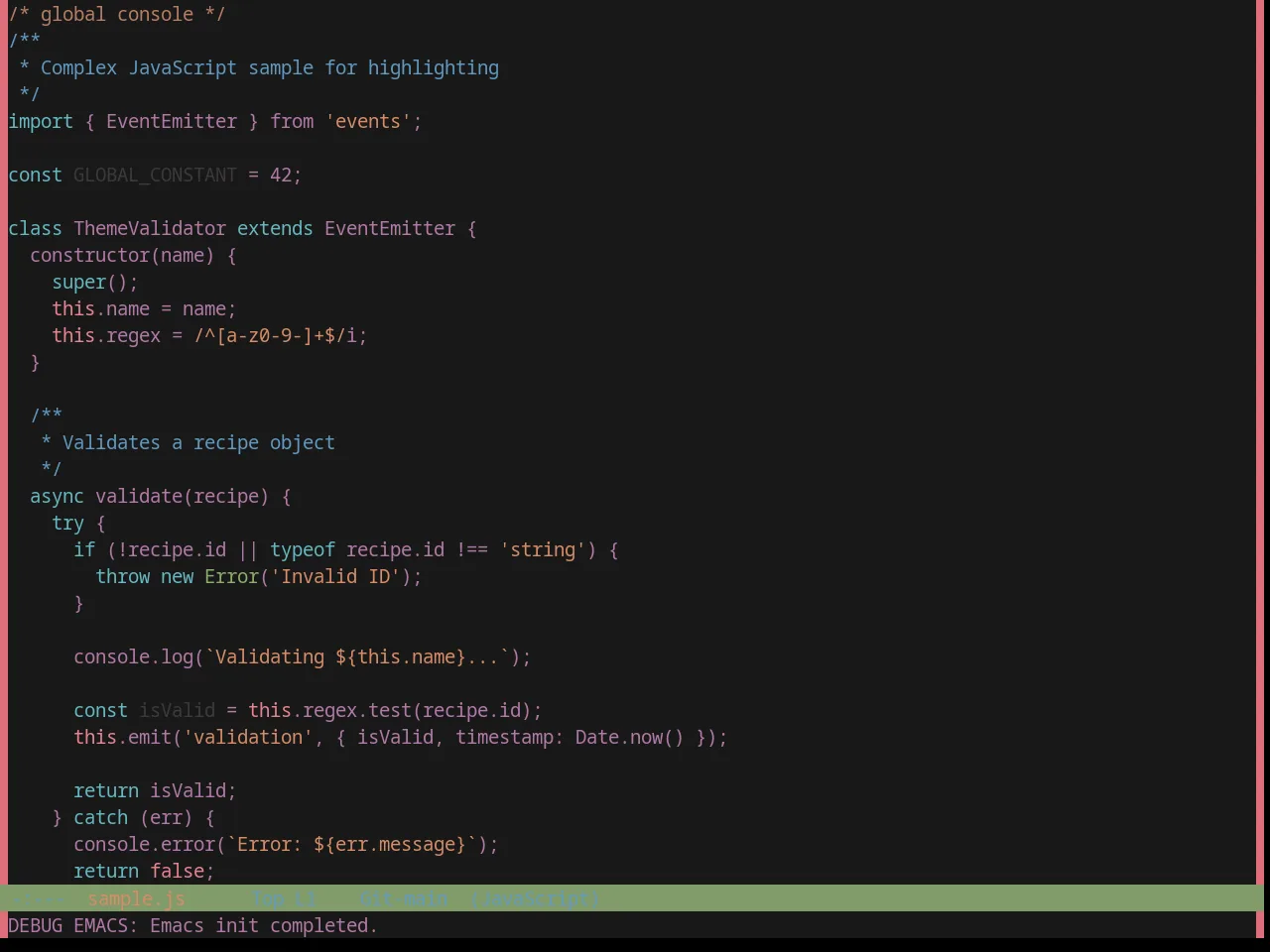Click the console.log call
This screenshot has height=952, width=1270.
point(134,656)
